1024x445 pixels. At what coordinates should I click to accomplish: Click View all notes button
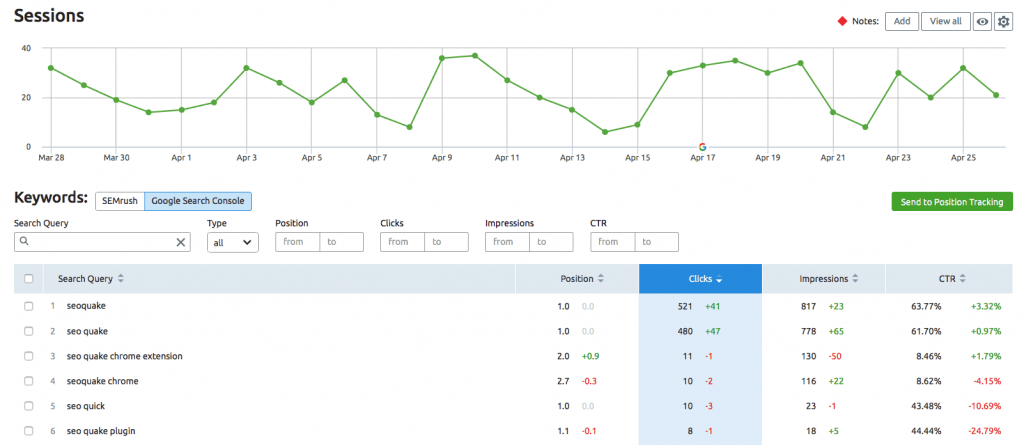[x=946, y=22]
